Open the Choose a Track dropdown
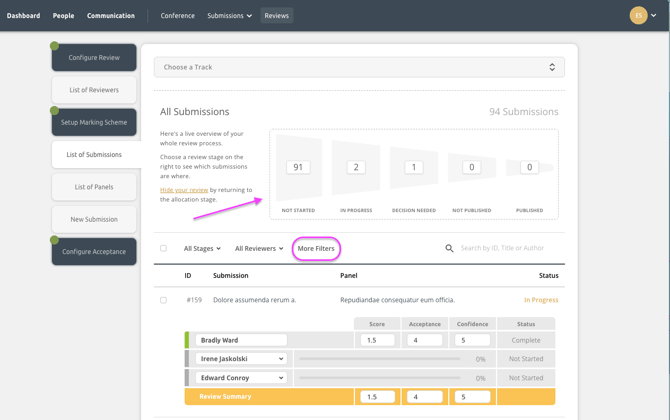This screenshot has height=420, width=670. pos(359,67)
